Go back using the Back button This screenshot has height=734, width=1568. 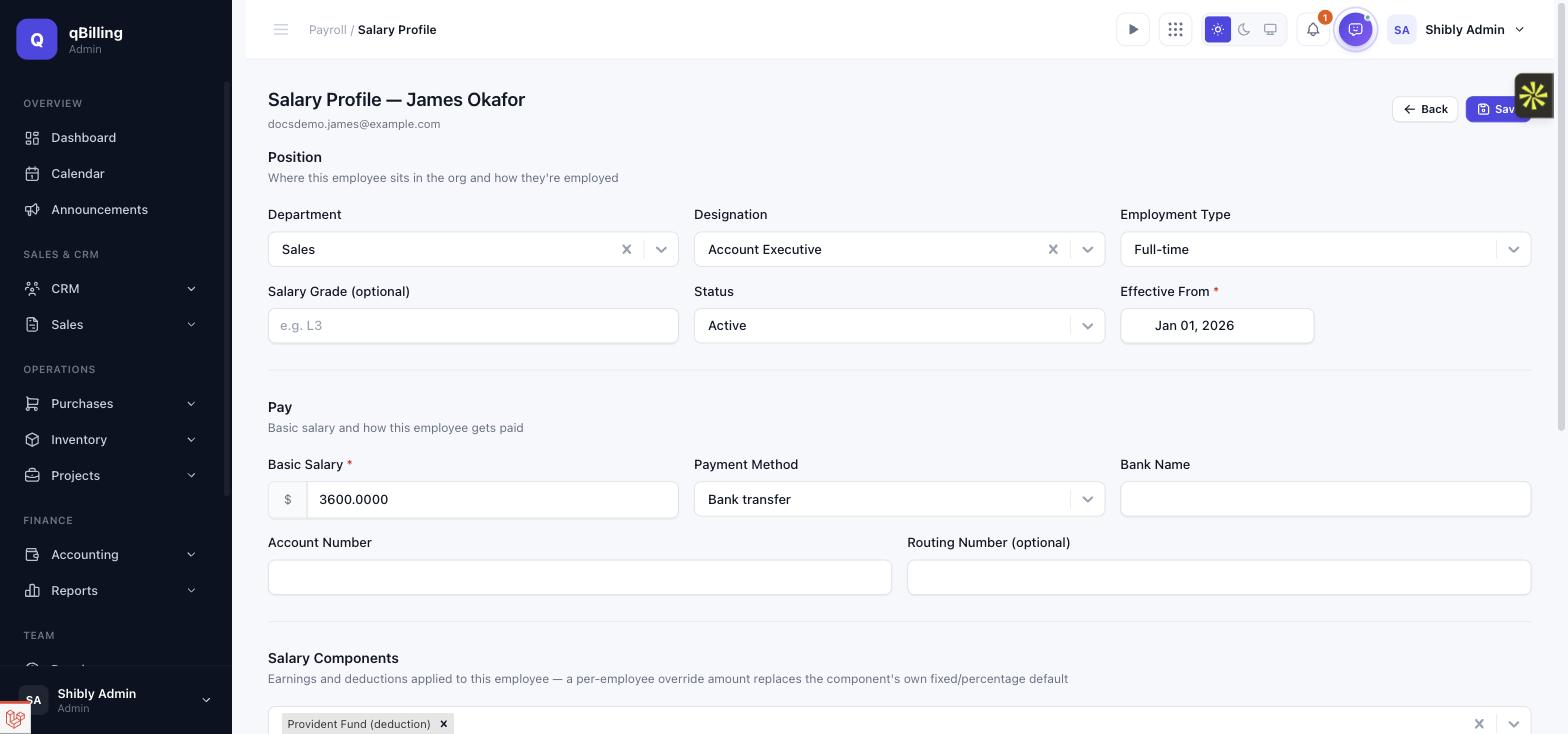pyautogui.click(x=1425, y=109)
